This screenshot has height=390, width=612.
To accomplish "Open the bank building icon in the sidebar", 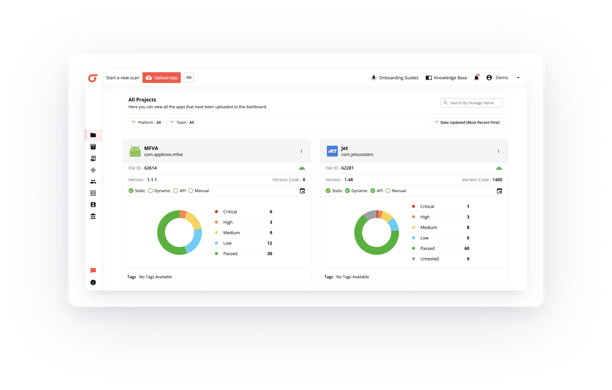I will (93, 216).
